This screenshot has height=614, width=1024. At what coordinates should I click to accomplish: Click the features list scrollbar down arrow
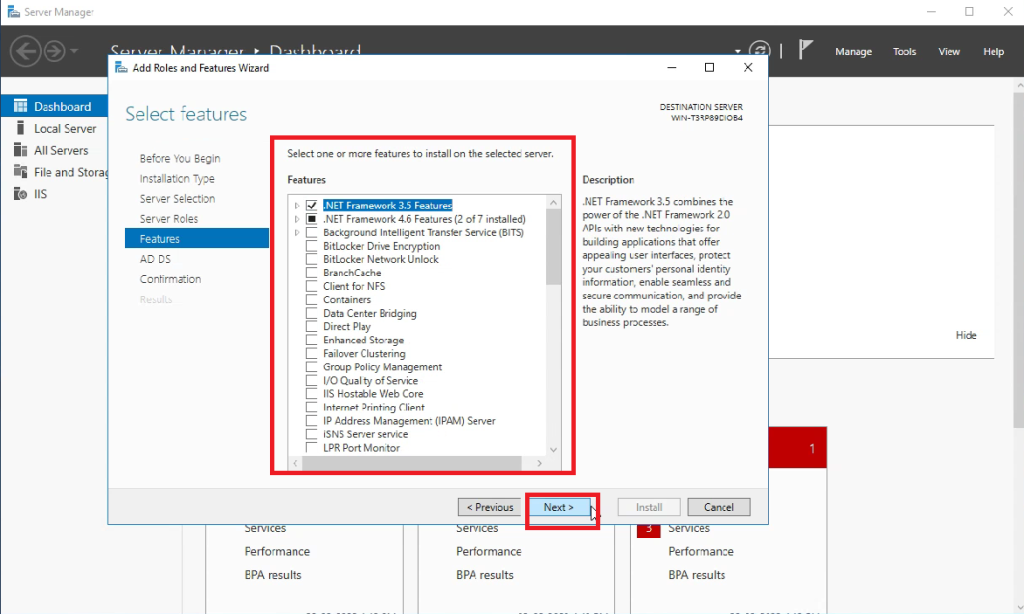pos(553,448)
